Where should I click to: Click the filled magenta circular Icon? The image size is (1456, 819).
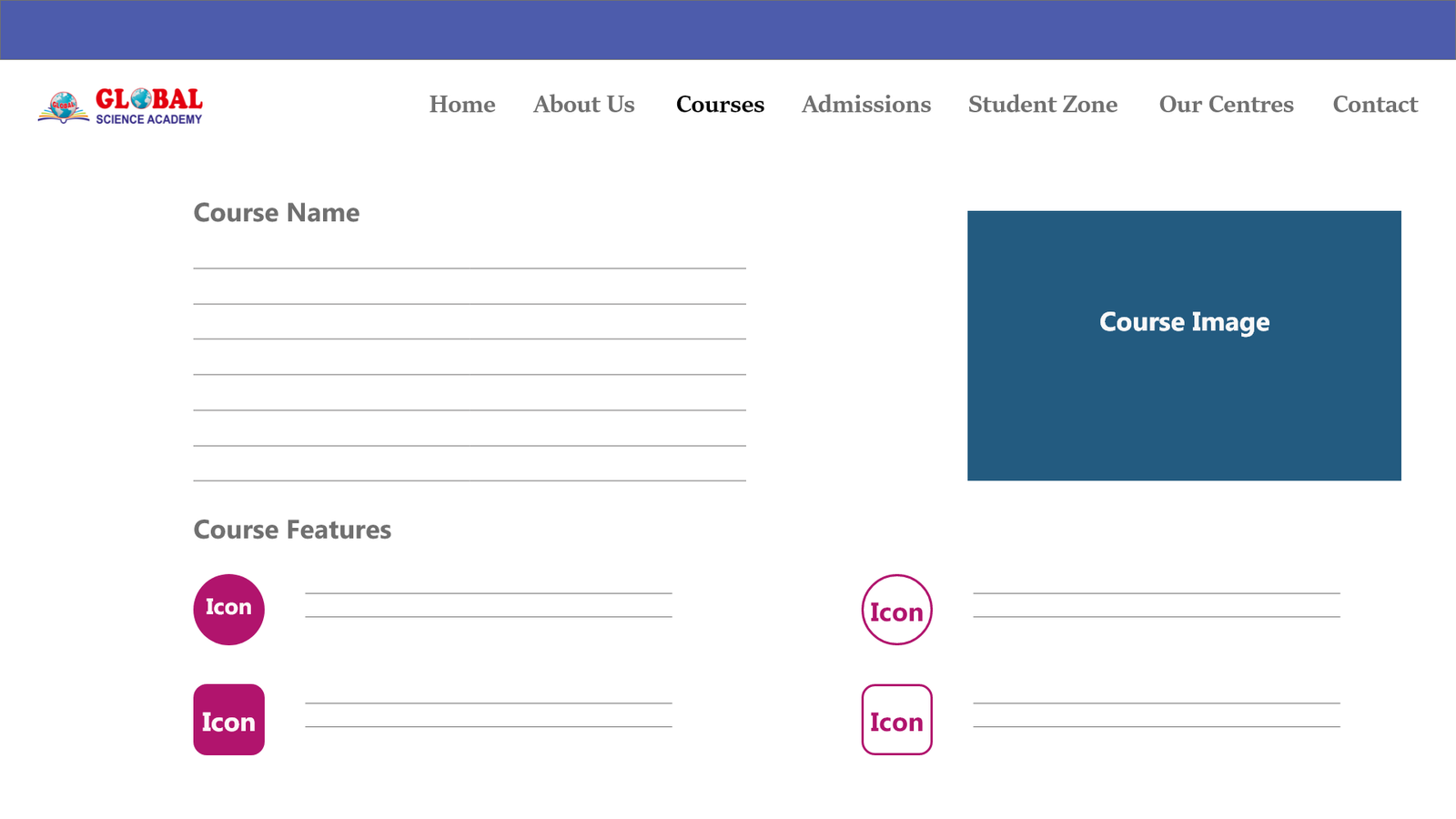228,609
